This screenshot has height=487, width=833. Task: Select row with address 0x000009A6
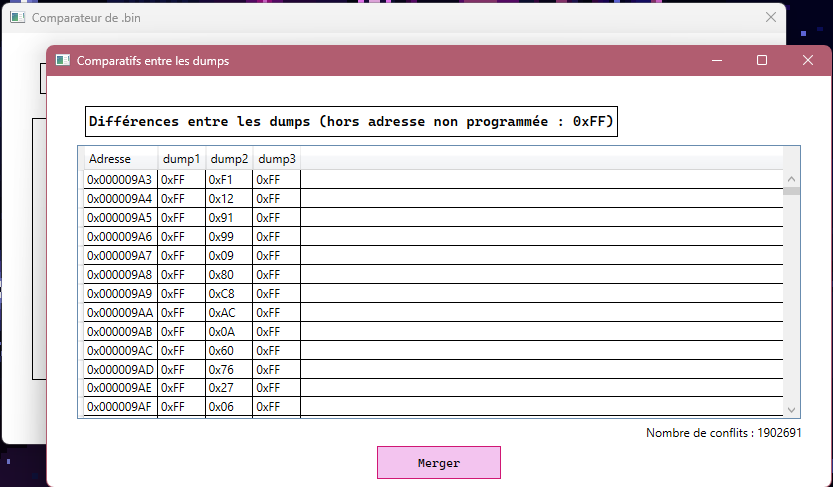433,236
